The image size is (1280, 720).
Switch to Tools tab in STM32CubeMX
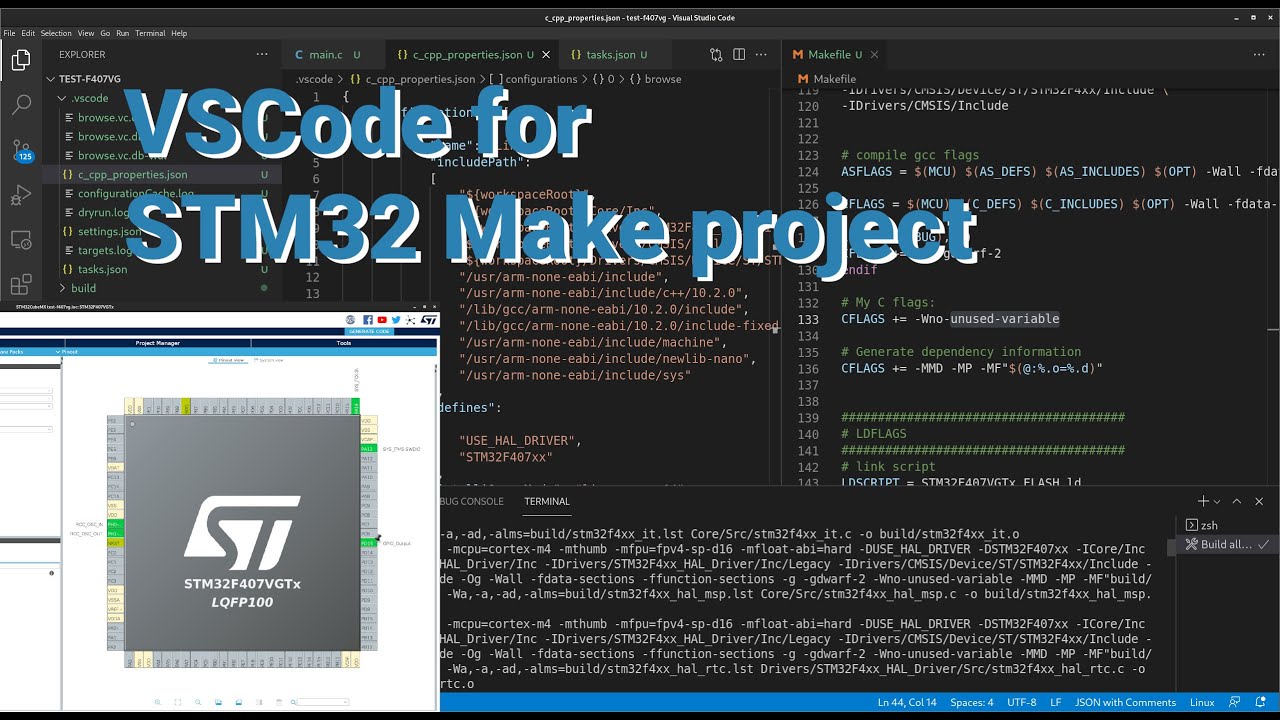344,342
